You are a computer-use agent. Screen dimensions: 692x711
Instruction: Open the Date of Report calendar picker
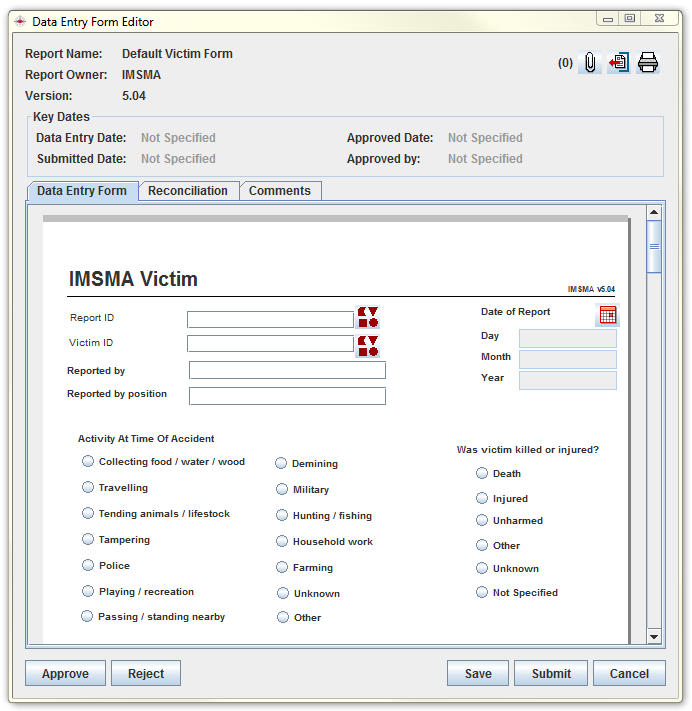pos(607,314)
